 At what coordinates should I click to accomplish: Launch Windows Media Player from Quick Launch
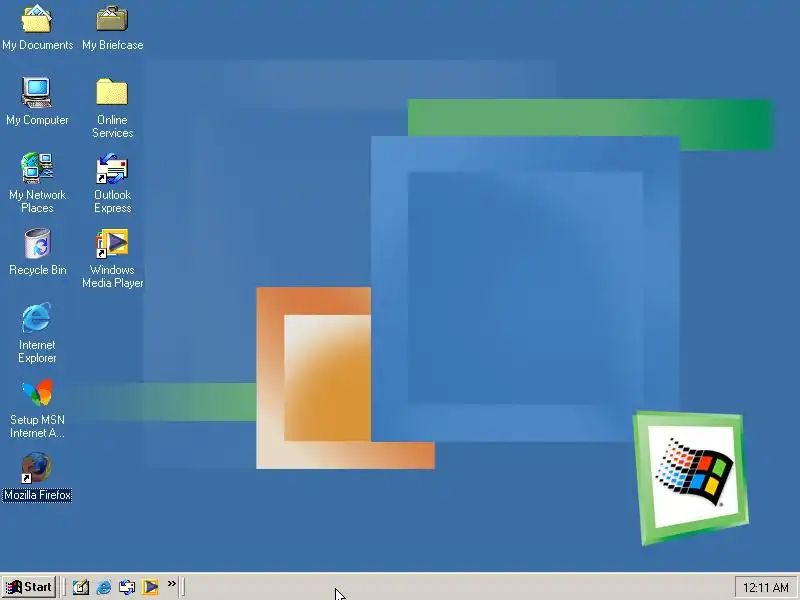click(x=150, y=587)
